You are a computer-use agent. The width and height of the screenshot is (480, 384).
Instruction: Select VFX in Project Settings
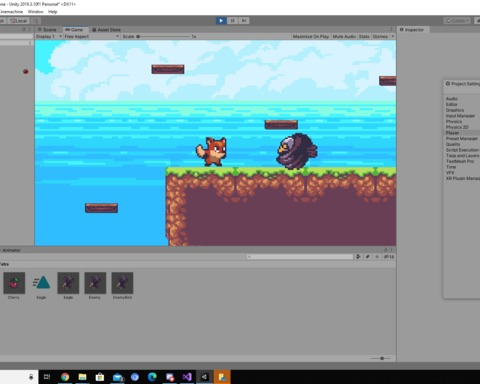[x=450, y=172]
